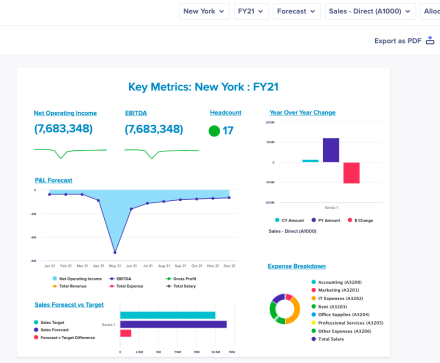Toggle EBITDA legend series in P&L chart
This screenshot has width=440, height=363.
point(120,279)
